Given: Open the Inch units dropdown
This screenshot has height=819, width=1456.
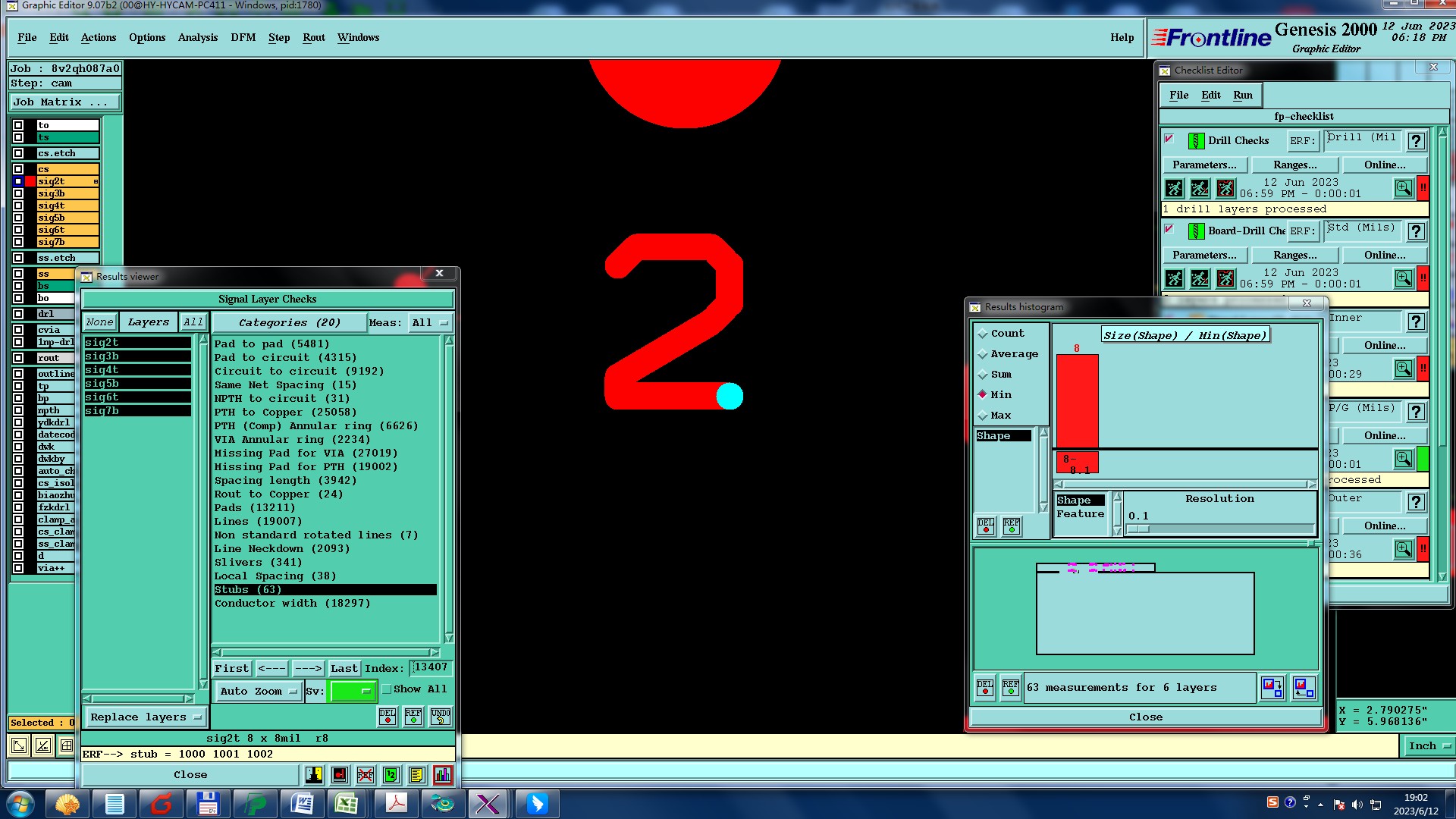Looking at the screenshot, I should tap(1428, 746).
